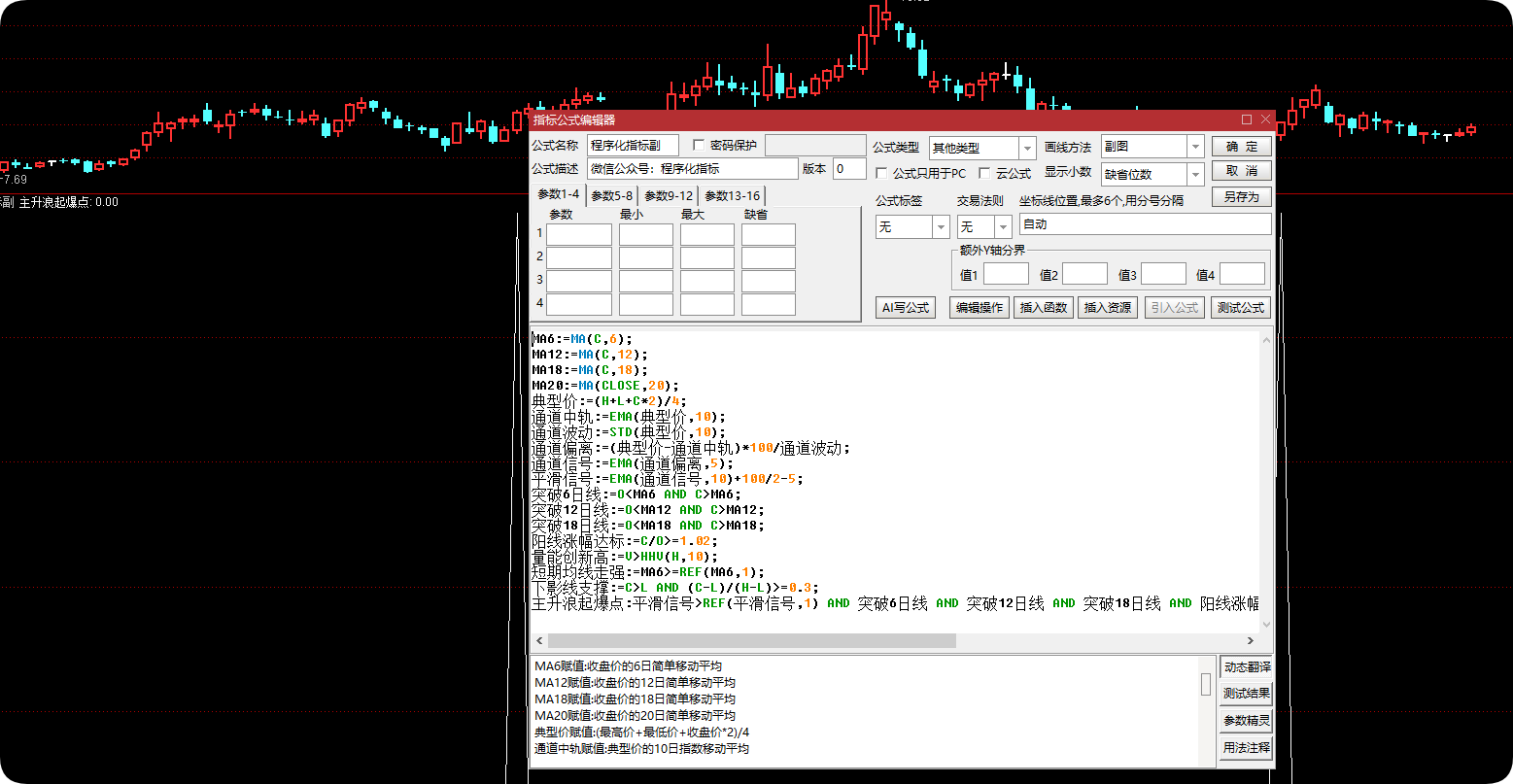1513x784 pixels.
Task: Click the 值3 input field
Action: coord(1163,274)
